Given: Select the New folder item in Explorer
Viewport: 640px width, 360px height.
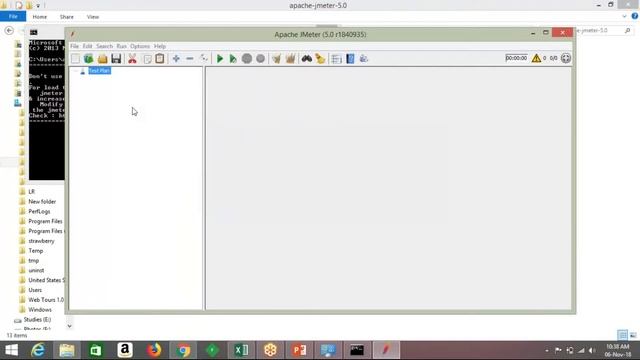Looking at the screenshot, I should click(x=42, y=202).
